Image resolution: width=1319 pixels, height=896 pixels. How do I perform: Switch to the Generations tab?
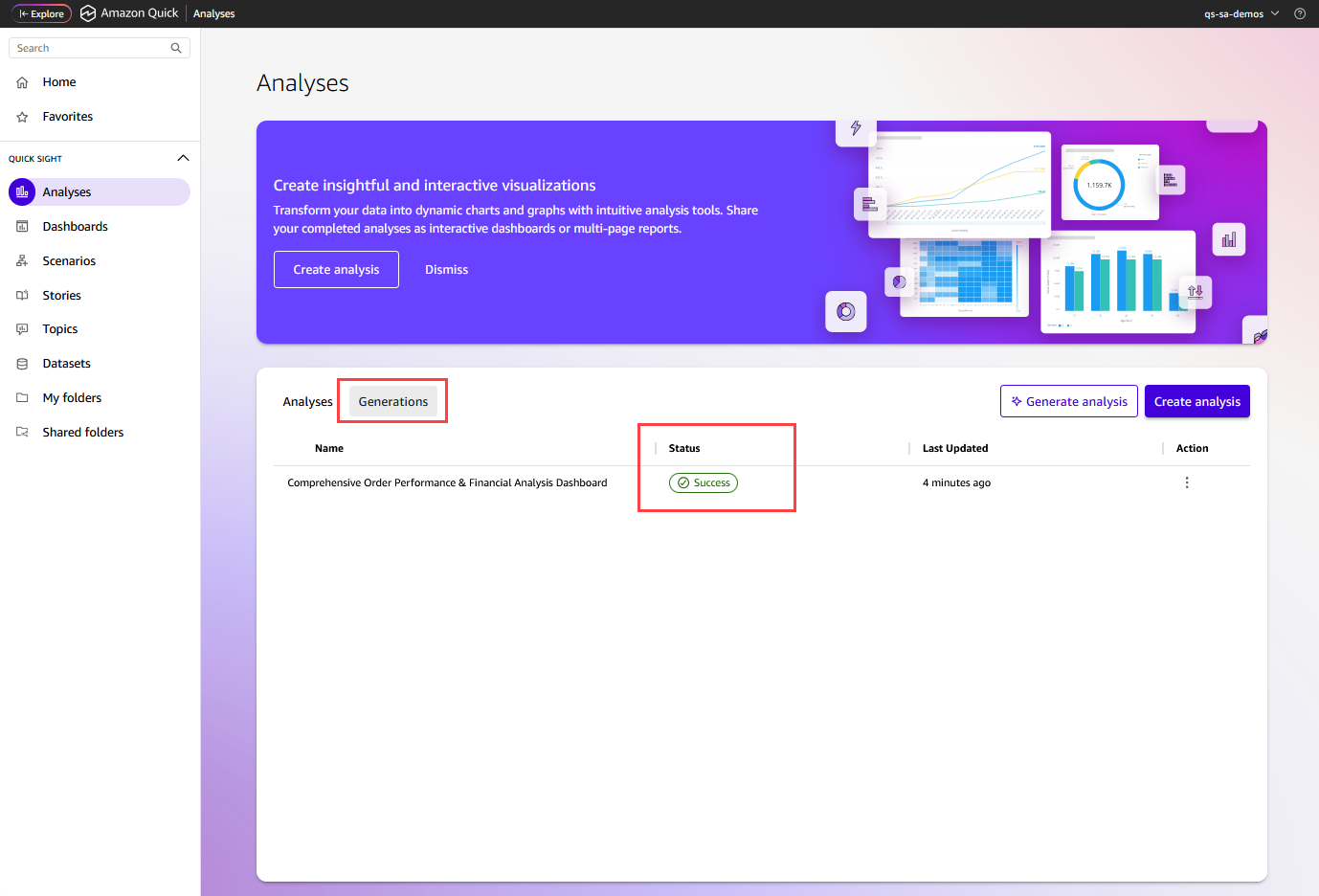[x=392, y=401]
